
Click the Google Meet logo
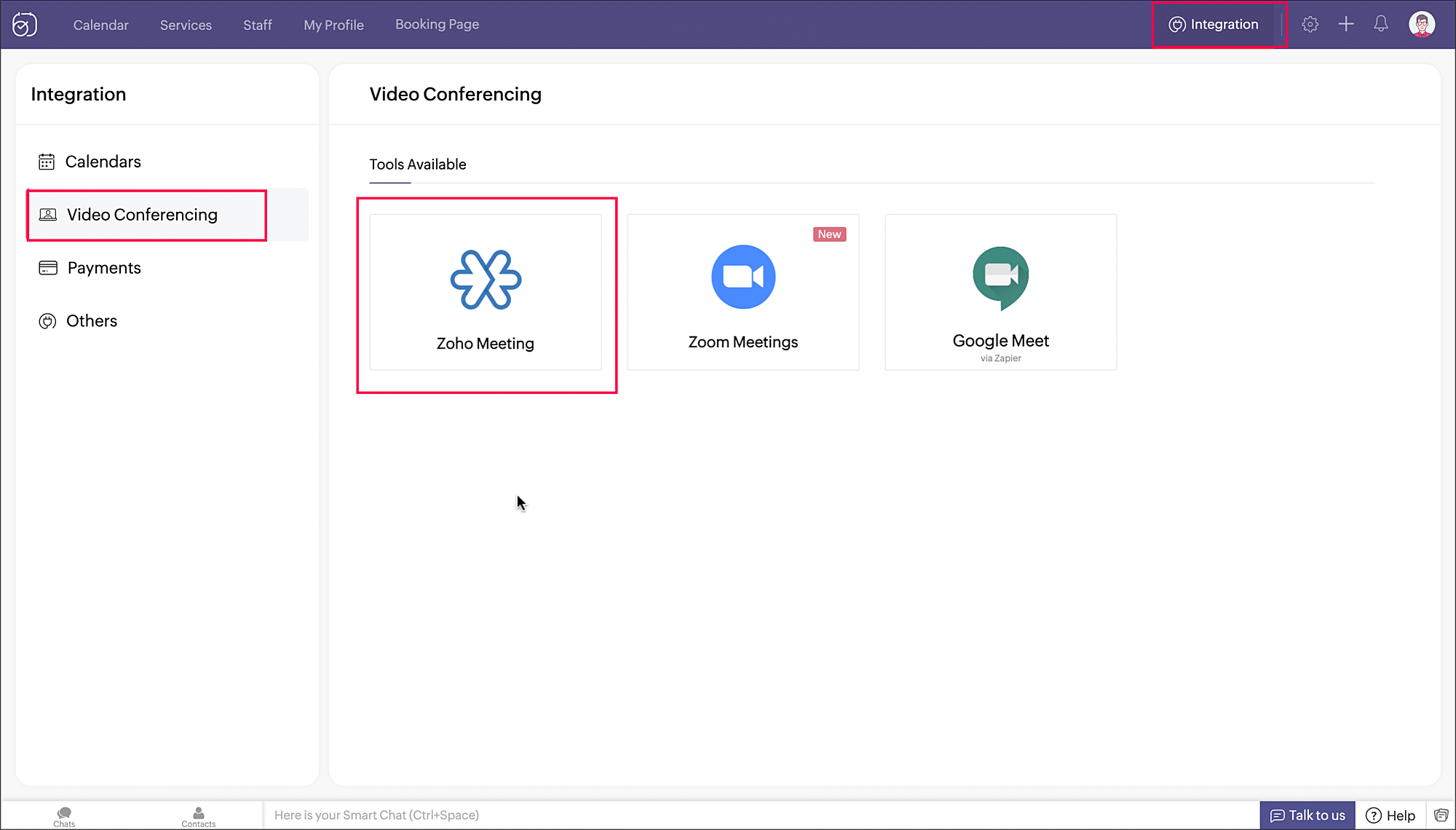point(1001,278)
